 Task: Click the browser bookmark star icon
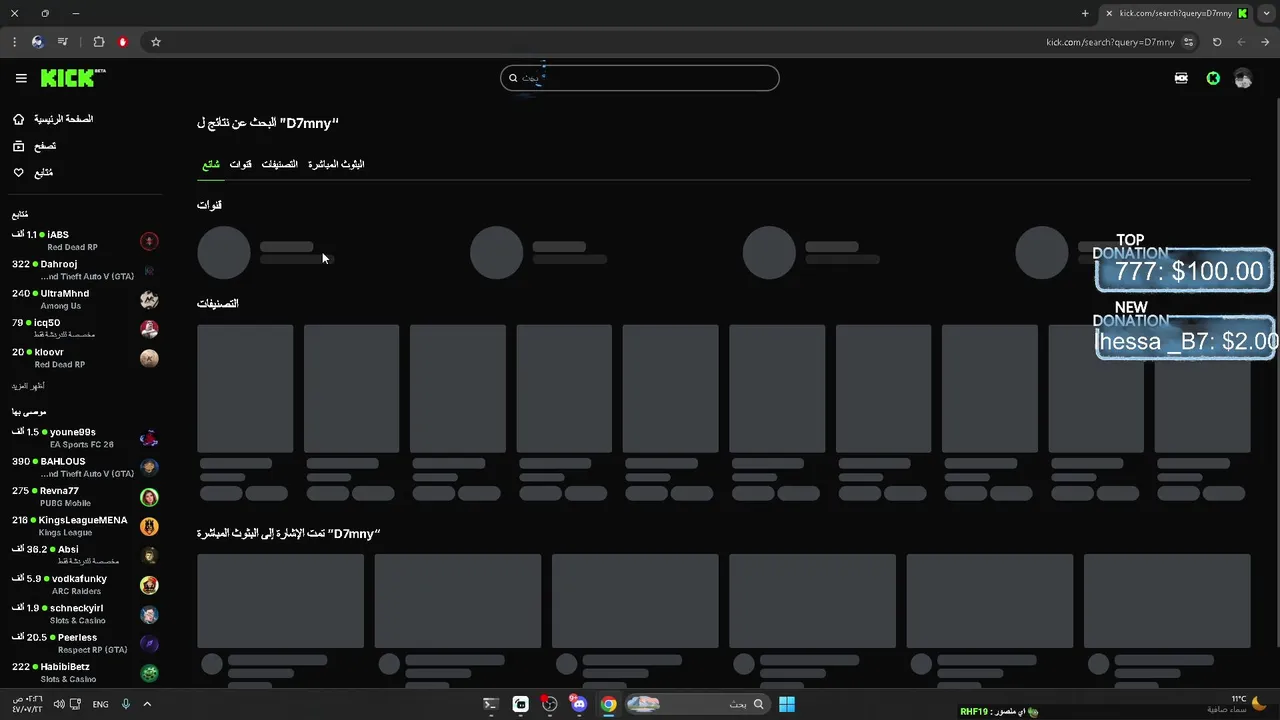coord(156,42)
